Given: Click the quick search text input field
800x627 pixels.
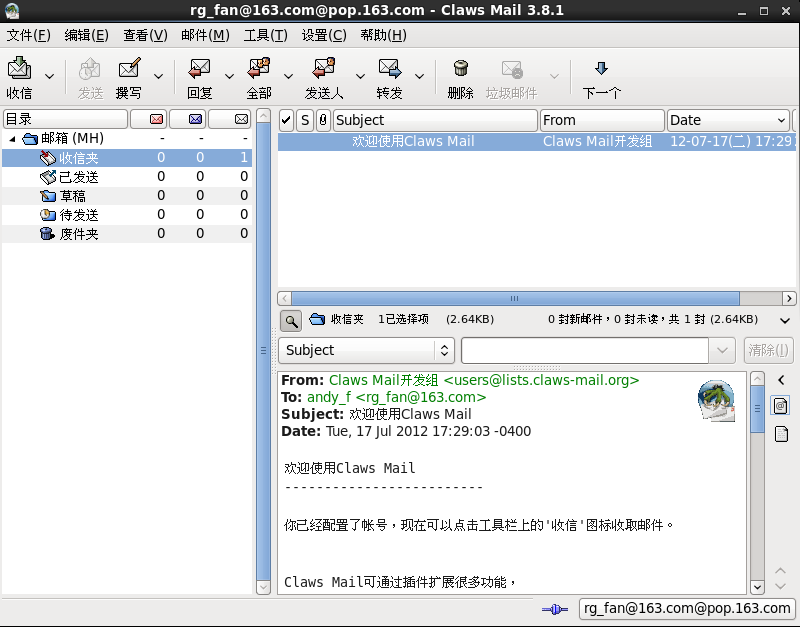Looking at the screenshot, I should (x=585, y=350).
